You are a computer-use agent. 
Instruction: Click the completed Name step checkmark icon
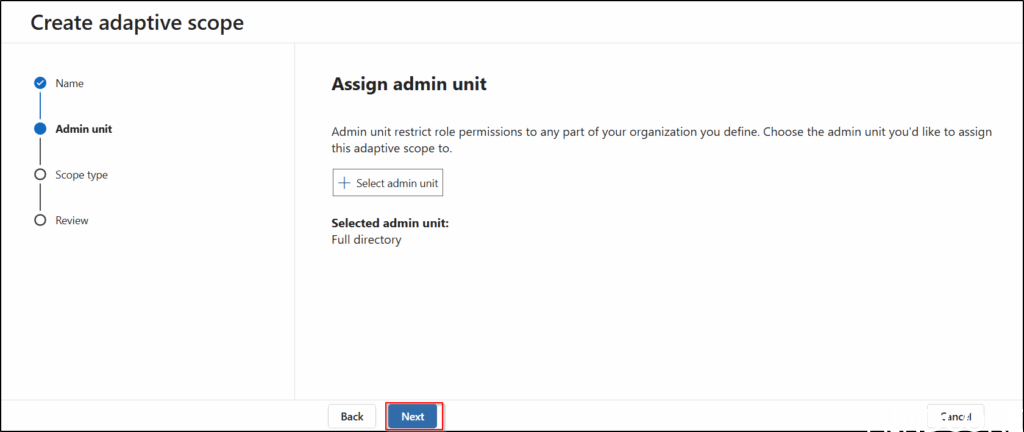[40, 83]
